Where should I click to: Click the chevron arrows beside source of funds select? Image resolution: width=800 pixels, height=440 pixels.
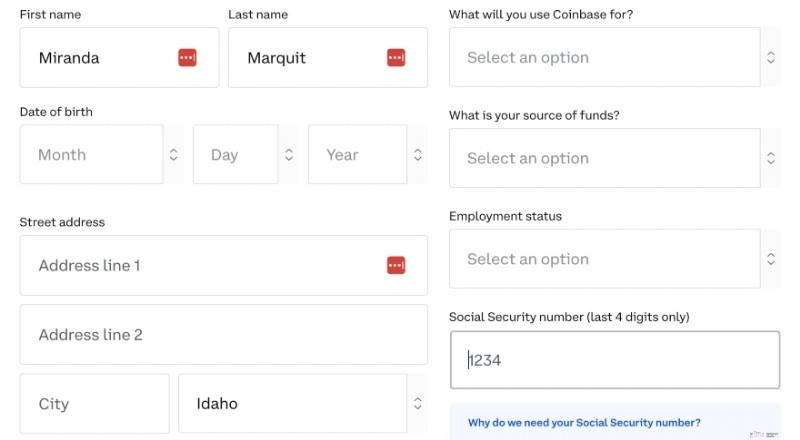pos(771,158)
